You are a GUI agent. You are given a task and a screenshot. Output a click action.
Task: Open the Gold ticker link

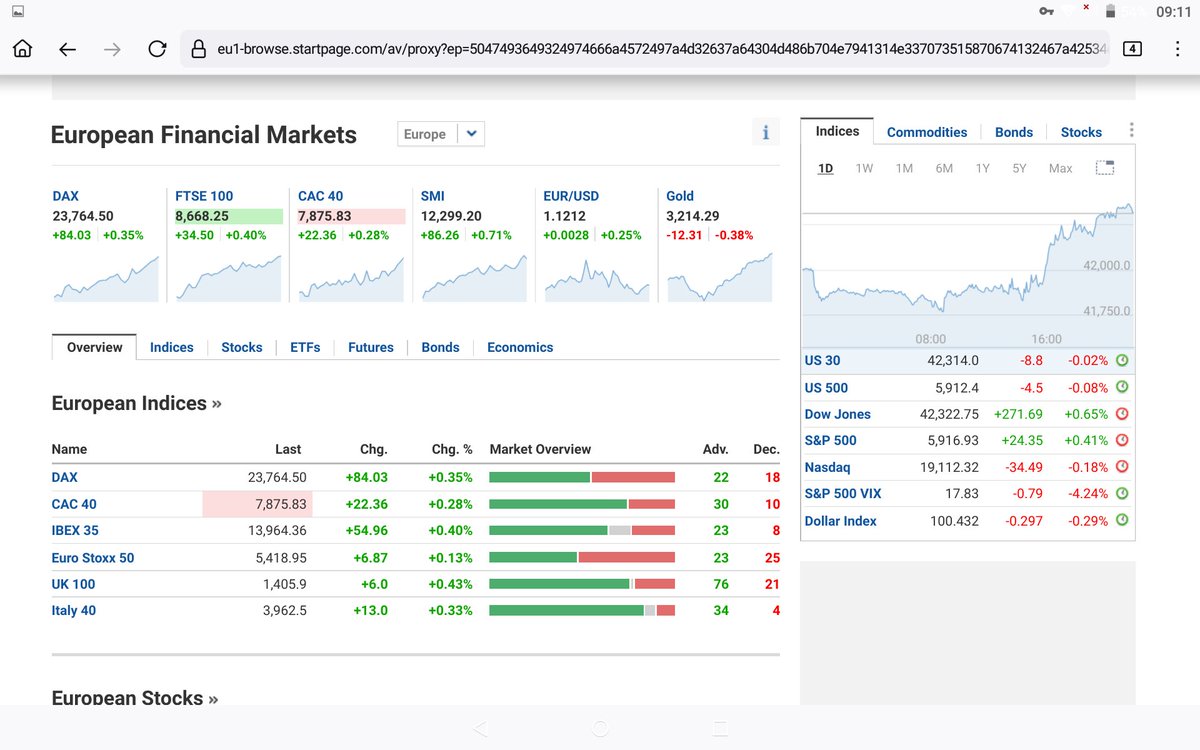[680, 196]
